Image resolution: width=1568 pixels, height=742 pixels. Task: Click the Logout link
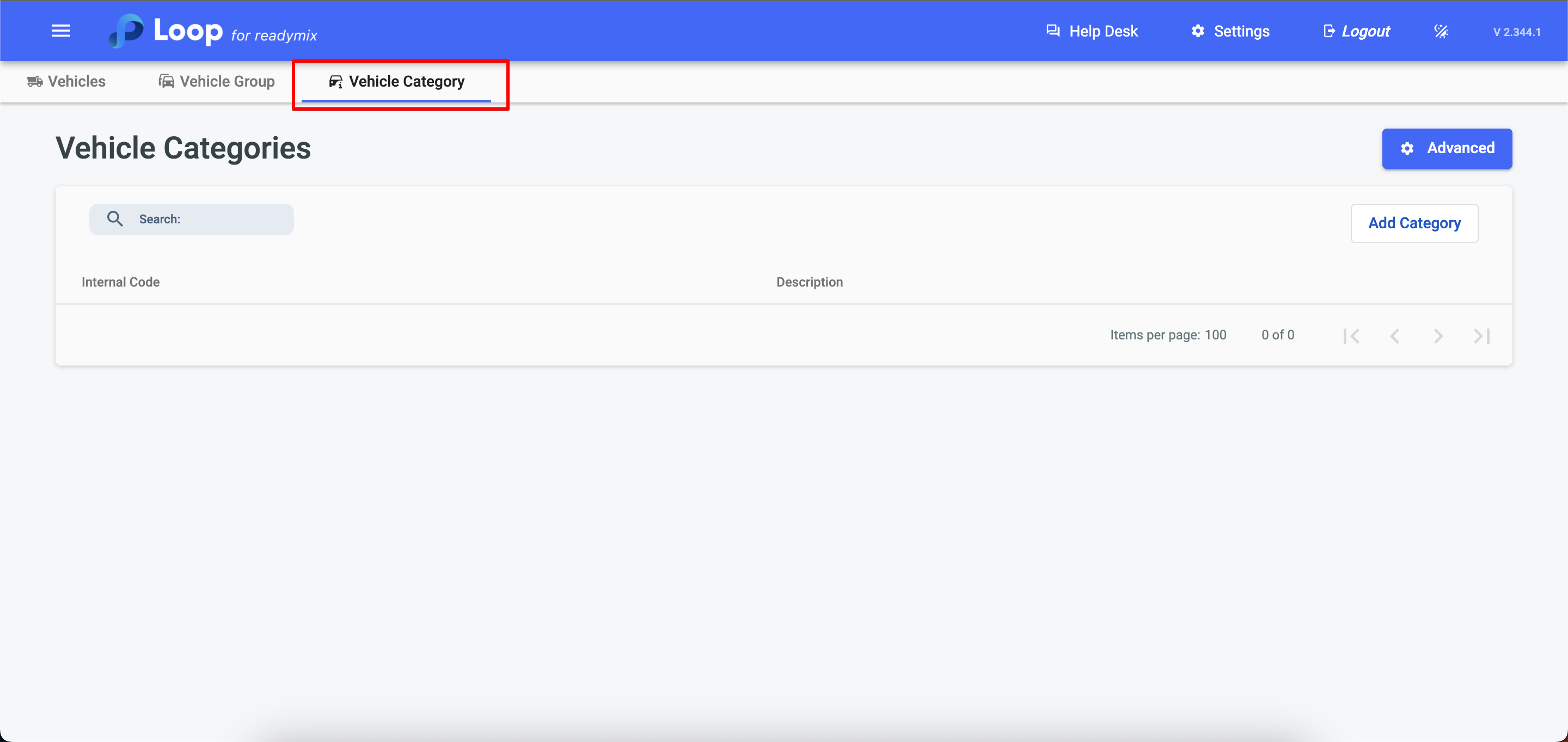pyautogui.click(x=1357, y=31)
